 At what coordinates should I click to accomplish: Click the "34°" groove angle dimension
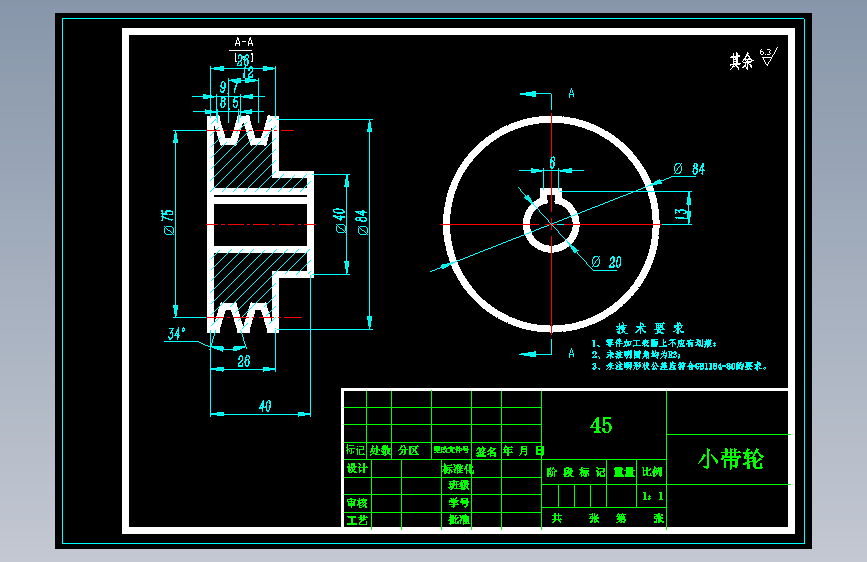pos(176,334)
